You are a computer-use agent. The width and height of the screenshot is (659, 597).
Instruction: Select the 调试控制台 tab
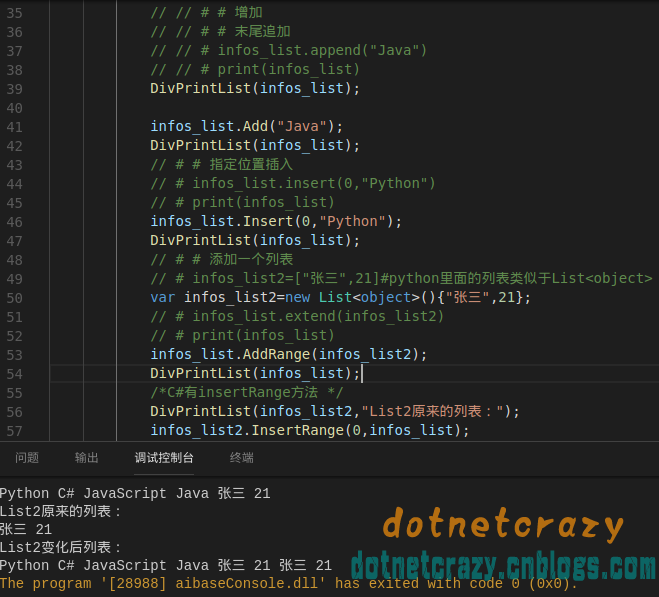tap(164, 457)
